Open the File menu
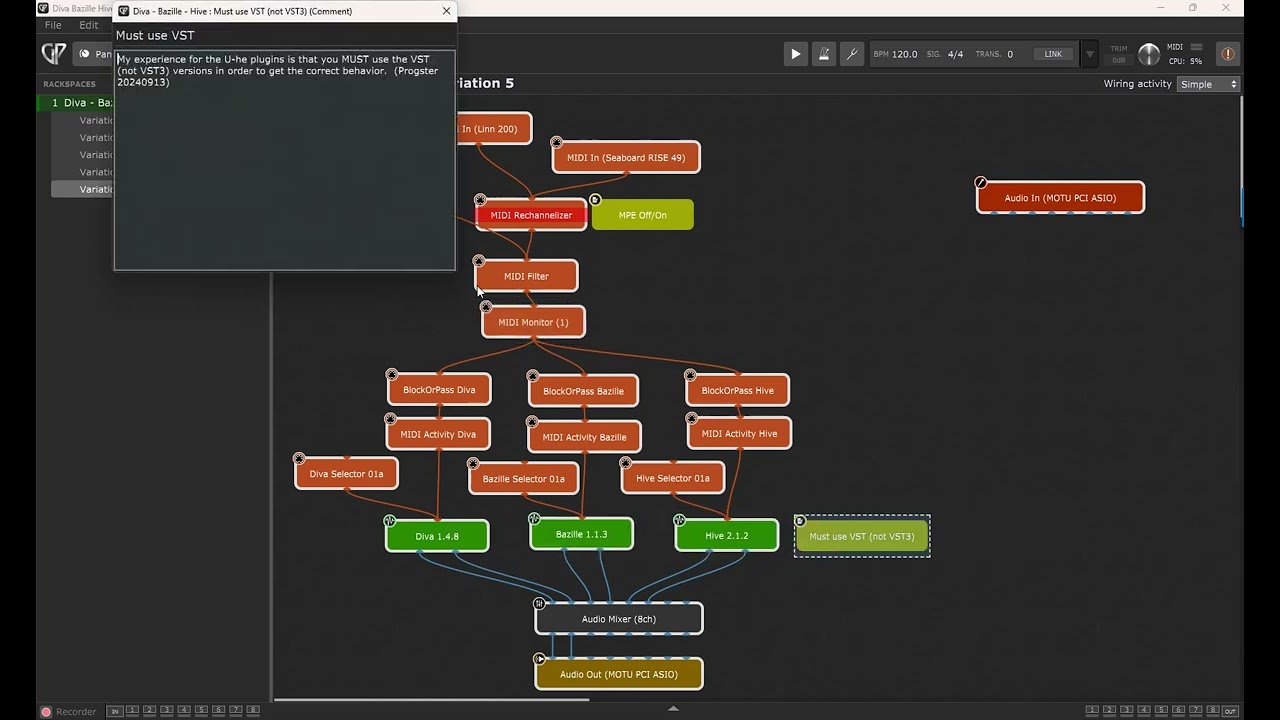Screen dimensions: 1280x720 [53, 25]
